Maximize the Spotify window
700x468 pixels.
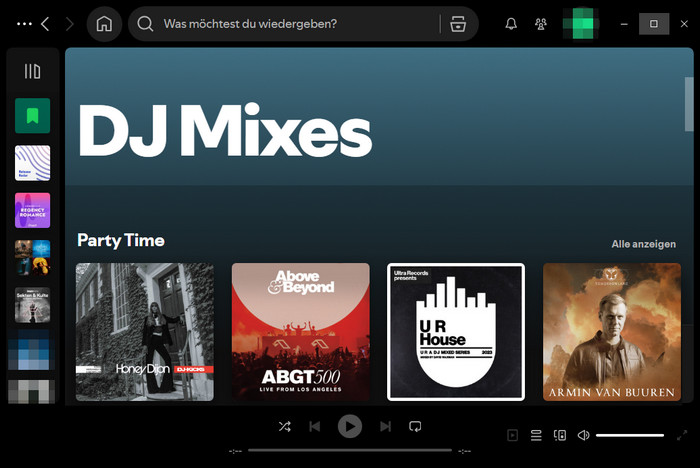click(654, 24)
